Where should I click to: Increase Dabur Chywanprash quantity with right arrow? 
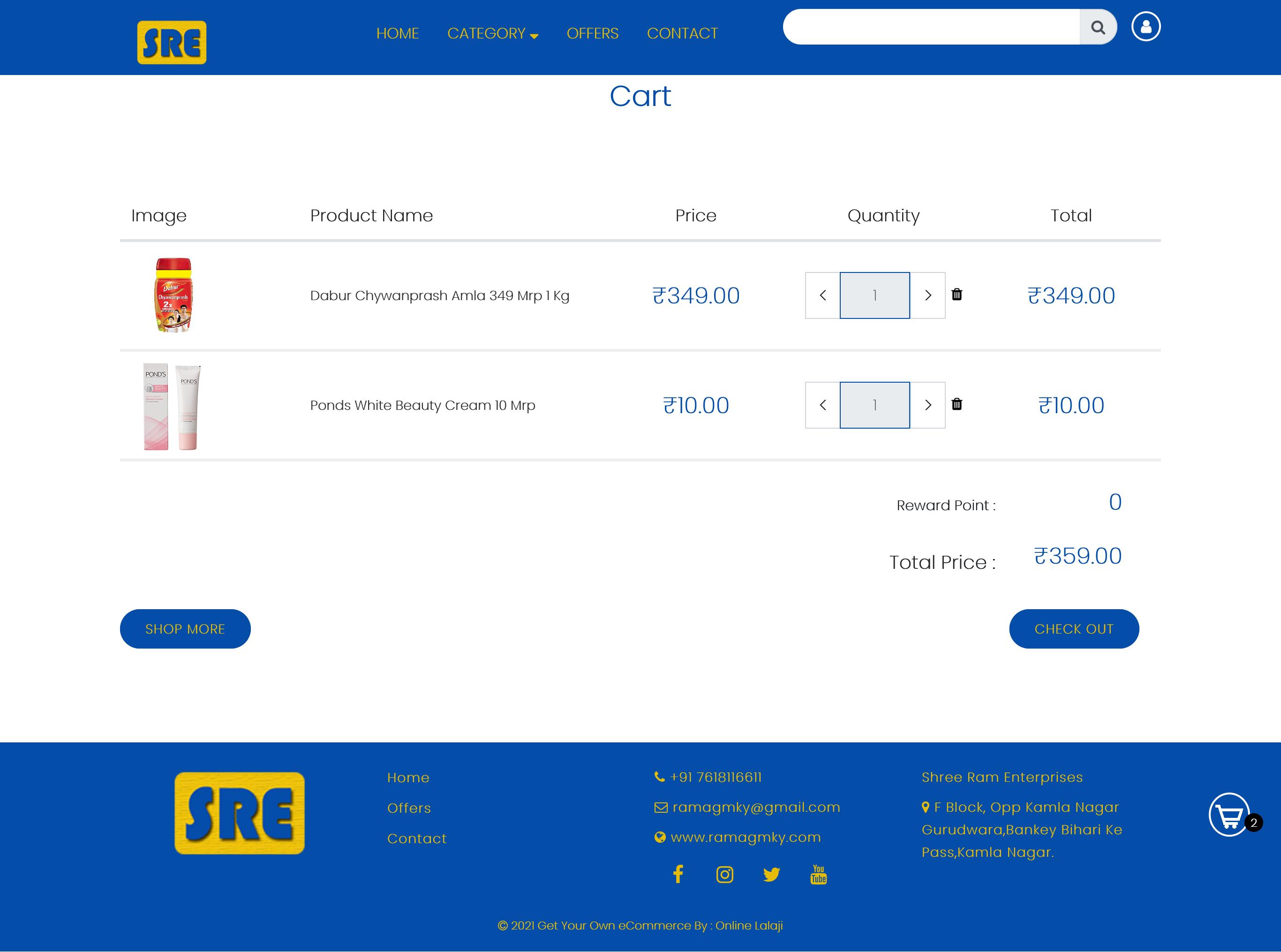[x=928, y=295]
